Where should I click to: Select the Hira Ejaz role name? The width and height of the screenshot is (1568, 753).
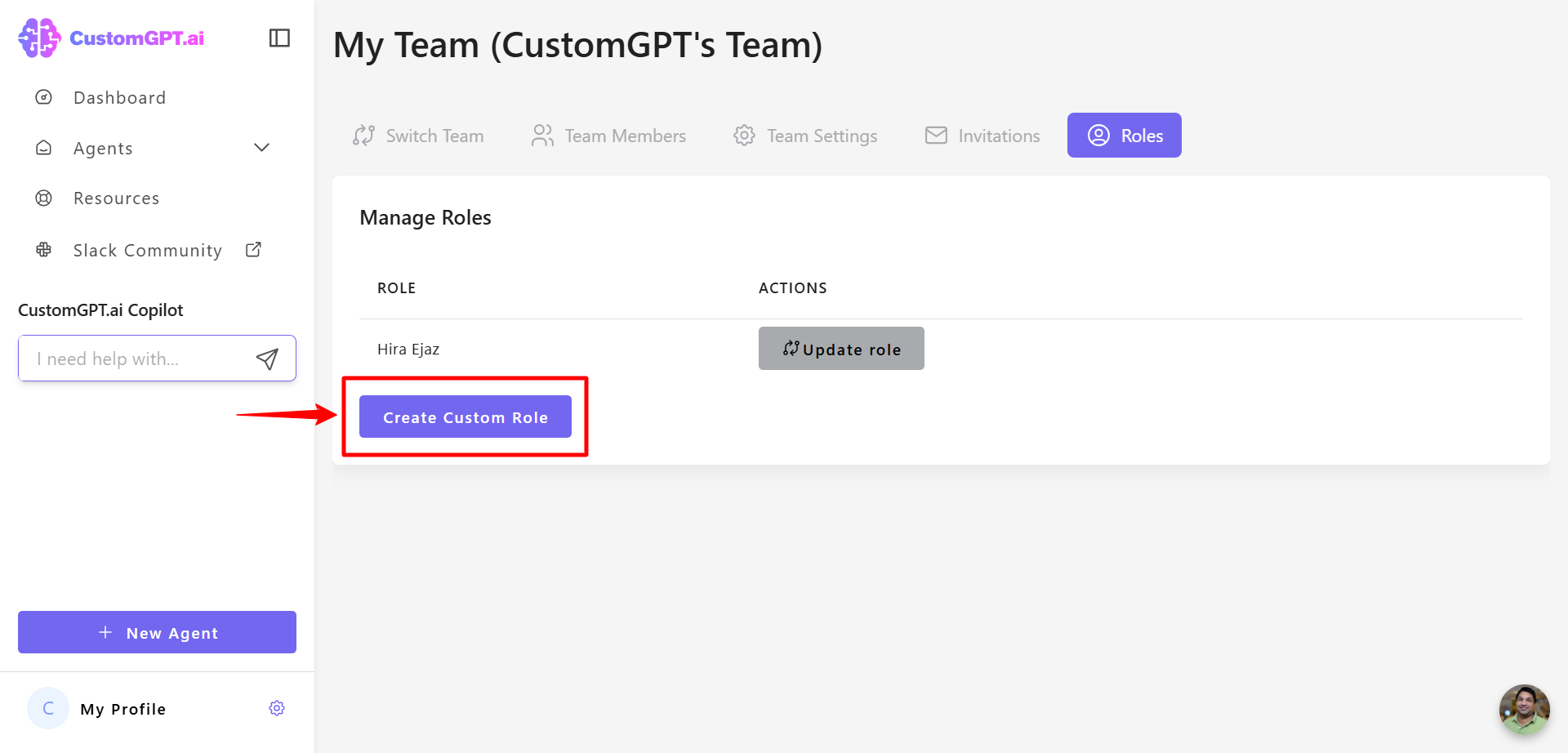408,350
